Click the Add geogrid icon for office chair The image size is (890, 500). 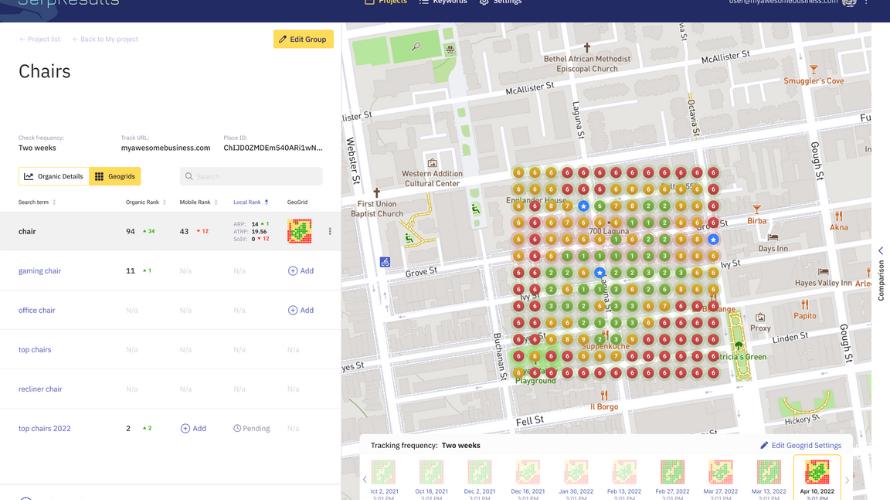click(300, 310)
